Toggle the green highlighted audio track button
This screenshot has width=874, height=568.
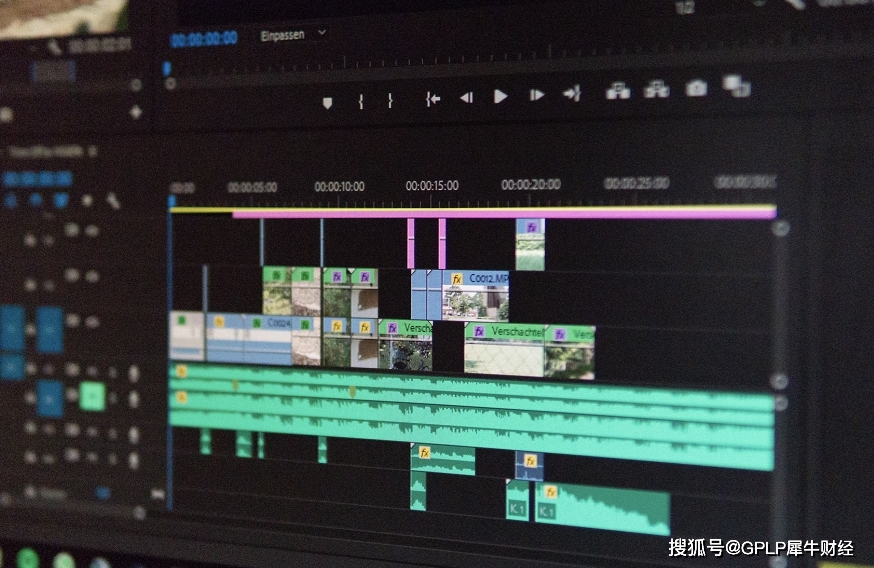(92, 397)
